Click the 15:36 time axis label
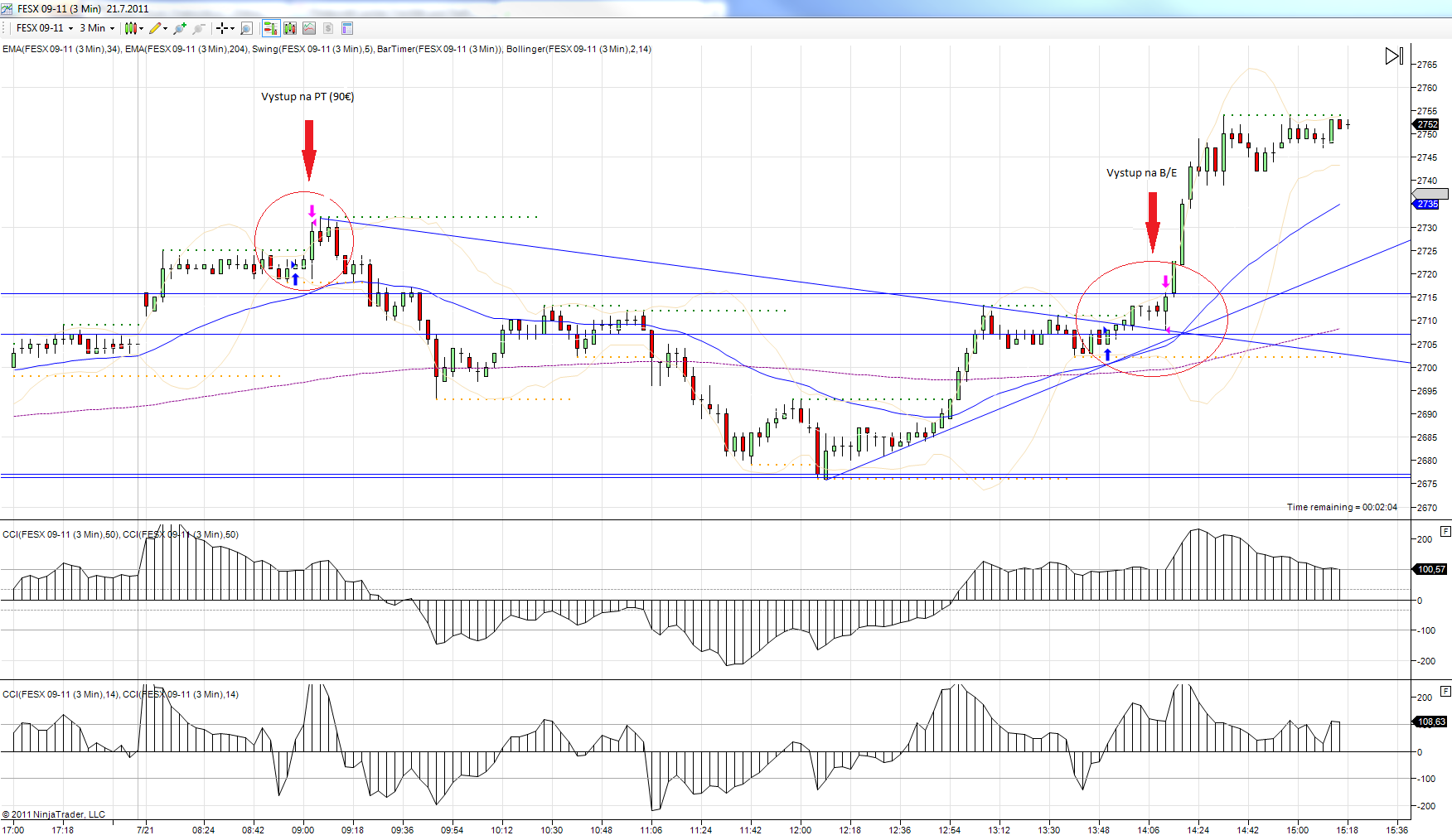This screenshot has width=1452, height=840. coord(1396,830)
